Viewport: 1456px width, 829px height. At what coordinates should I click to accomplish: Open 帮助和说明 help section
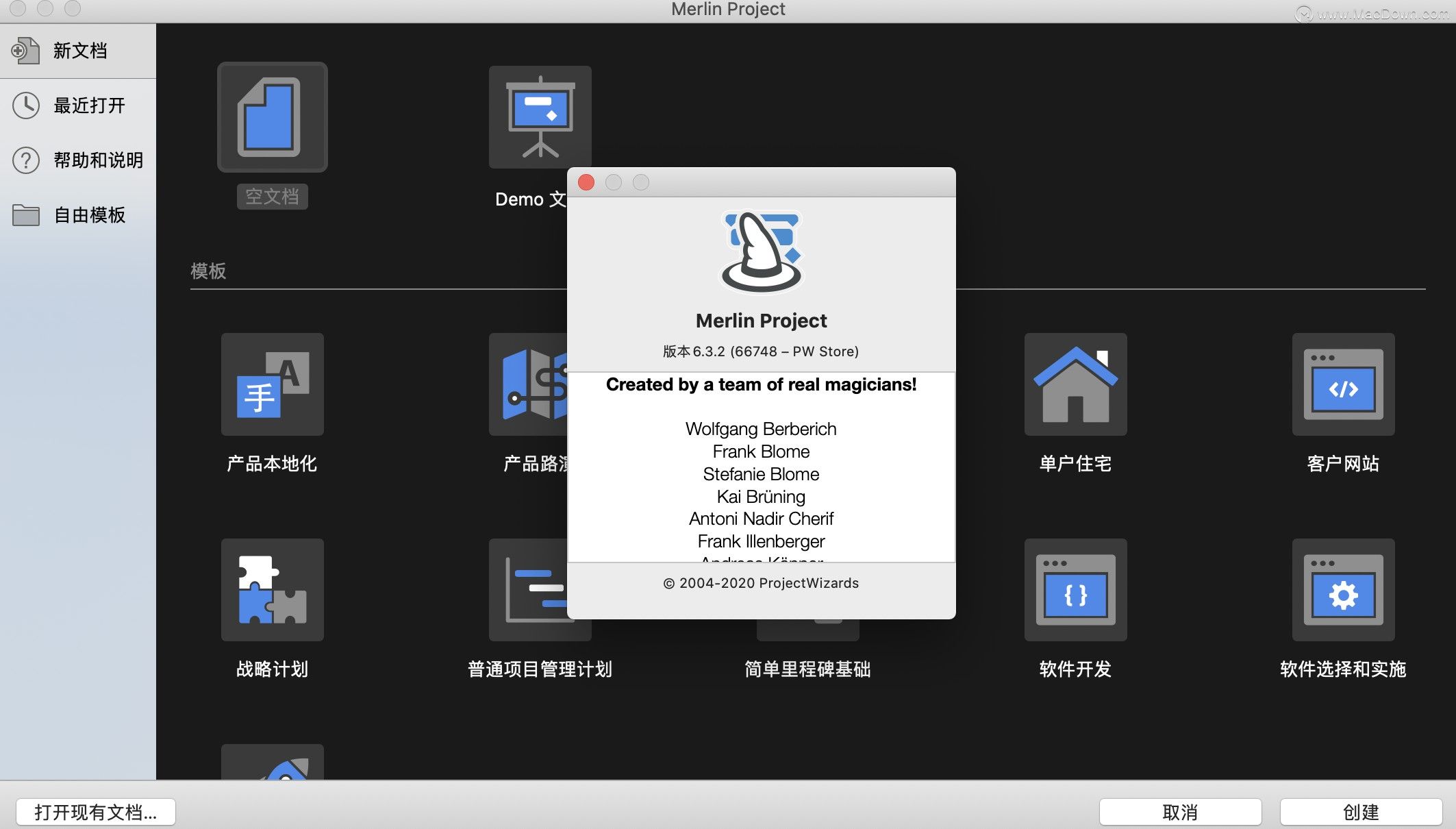(x=78, y=160)
